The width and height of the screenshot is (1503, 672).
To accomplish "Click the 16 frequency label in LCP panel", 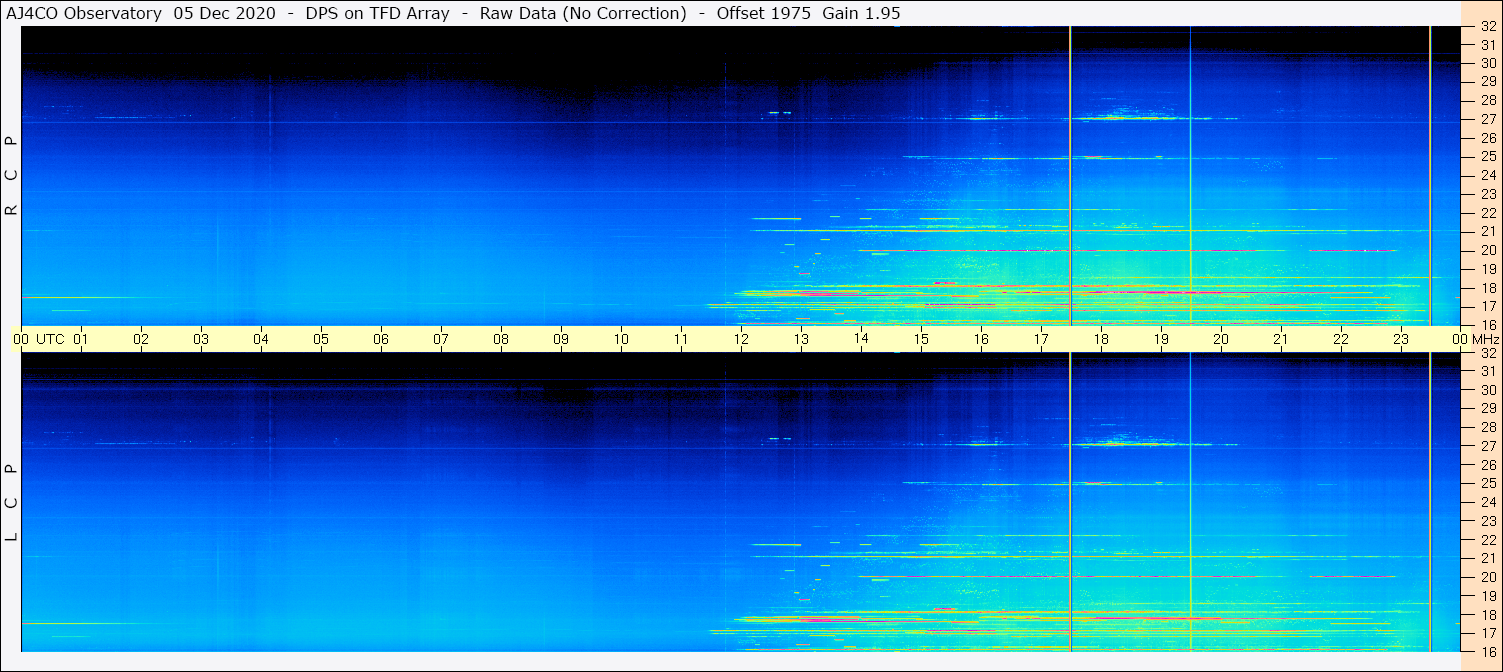I will click(x=1488, y=651).
